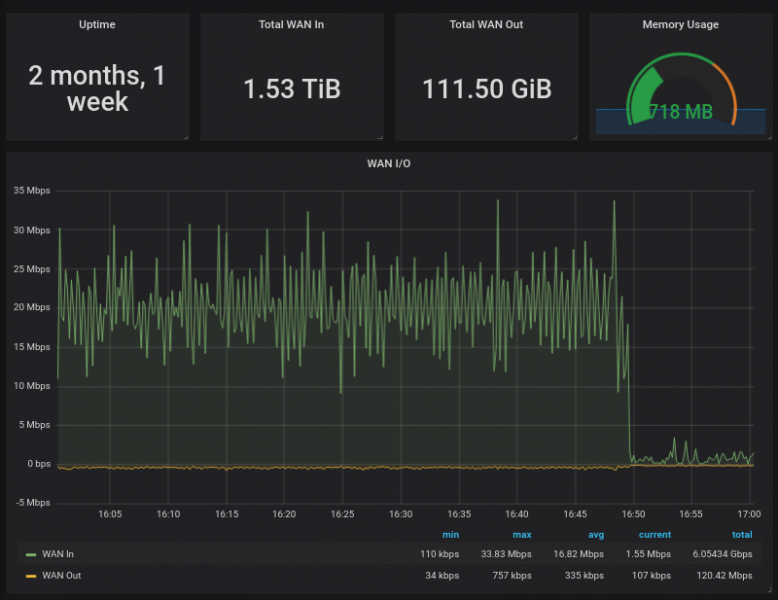
Task: Click the Total WAN Out panel resize handle
Action: (x=574, y=137)
